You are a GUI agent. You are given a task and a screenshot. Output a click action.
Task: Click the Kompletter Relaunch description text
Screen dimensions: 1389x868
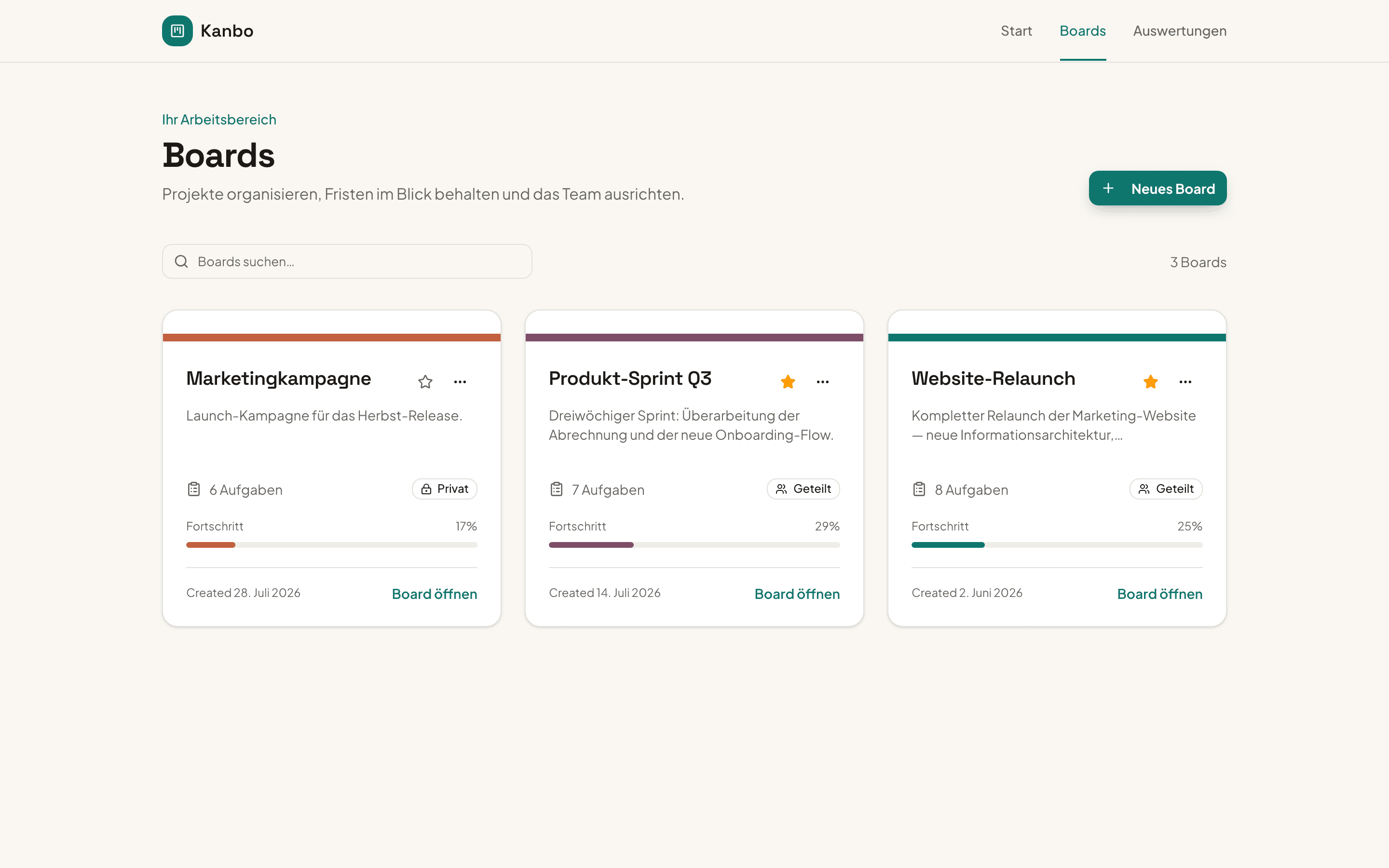click(x=1054, y=425)
